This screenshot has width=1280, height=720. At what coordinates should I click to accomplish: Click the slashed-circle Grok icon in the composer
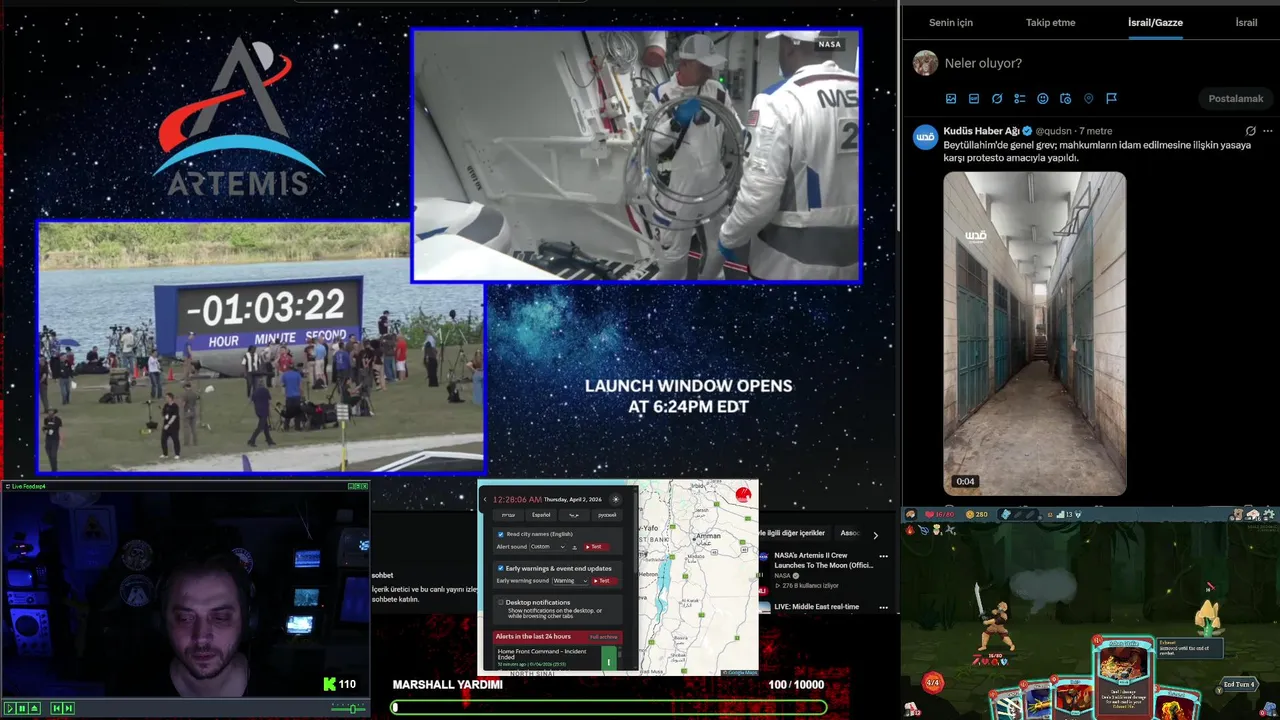click(997, 99)
